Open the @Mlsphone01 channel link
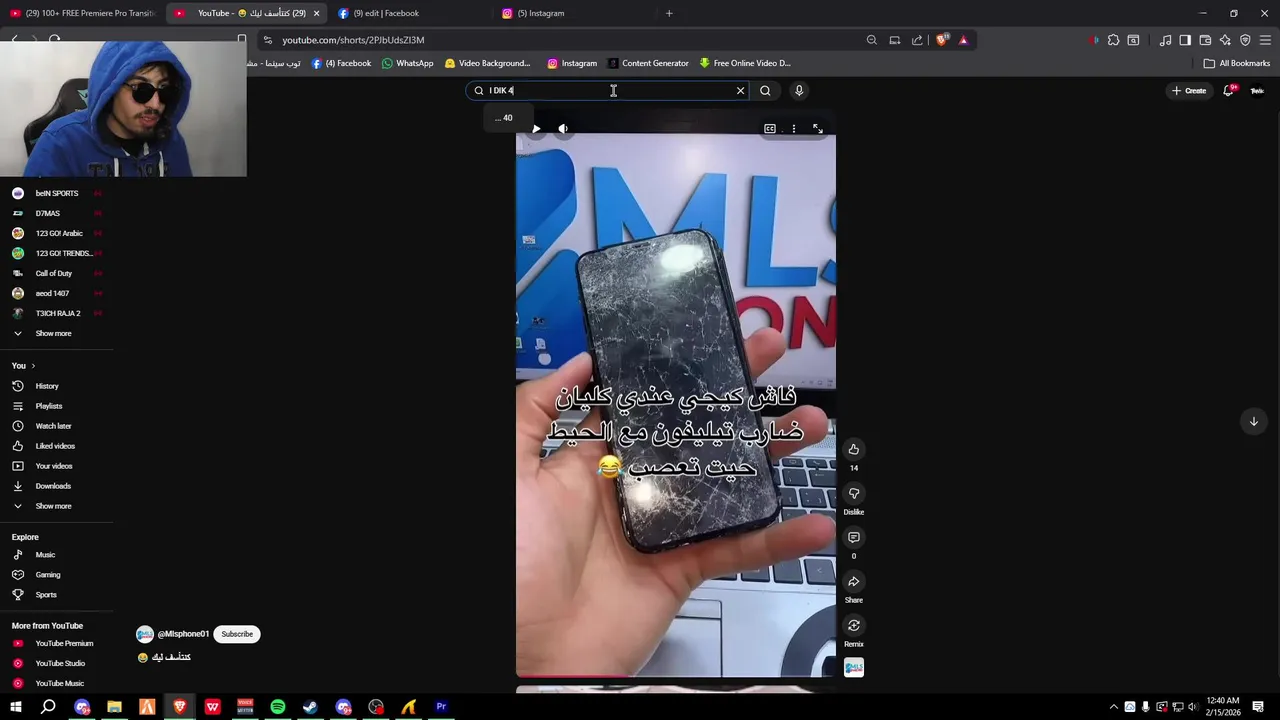This screenshot has height=720, width=1280. (x=183, y=634)
